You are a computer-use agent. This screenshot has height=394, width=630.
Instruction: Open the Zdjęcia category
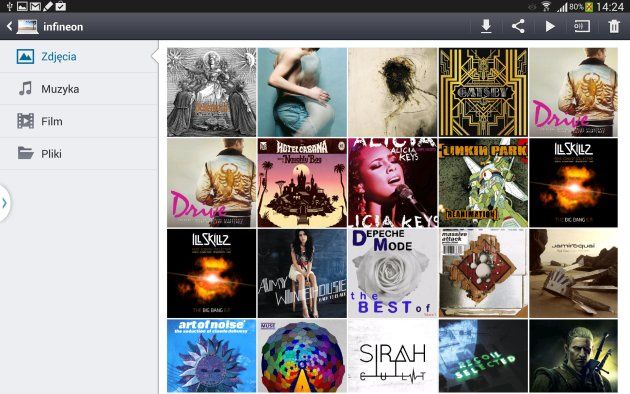click(x=79, y=57)
